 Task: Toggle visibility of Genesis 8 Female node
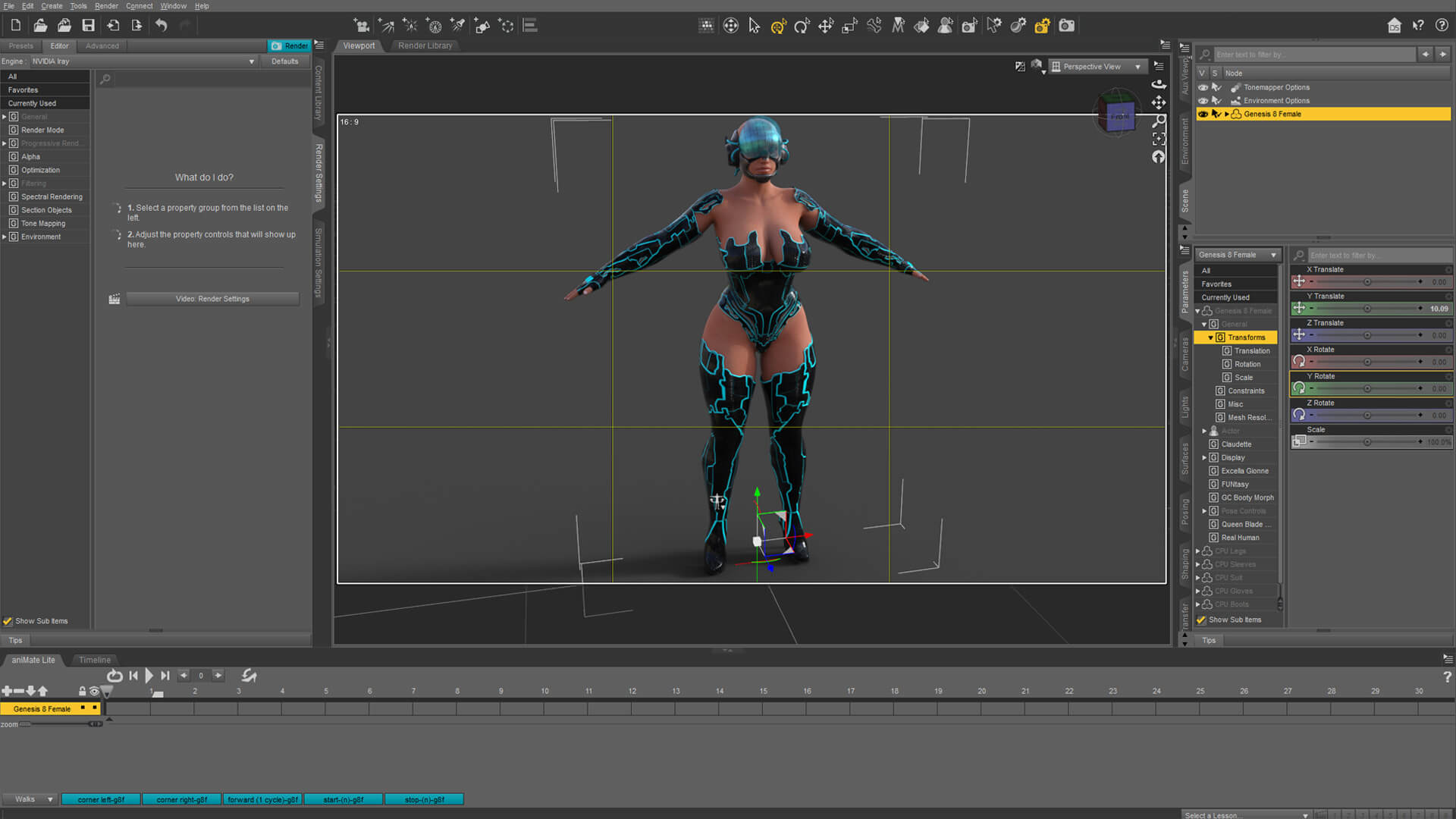[1203, 114]
